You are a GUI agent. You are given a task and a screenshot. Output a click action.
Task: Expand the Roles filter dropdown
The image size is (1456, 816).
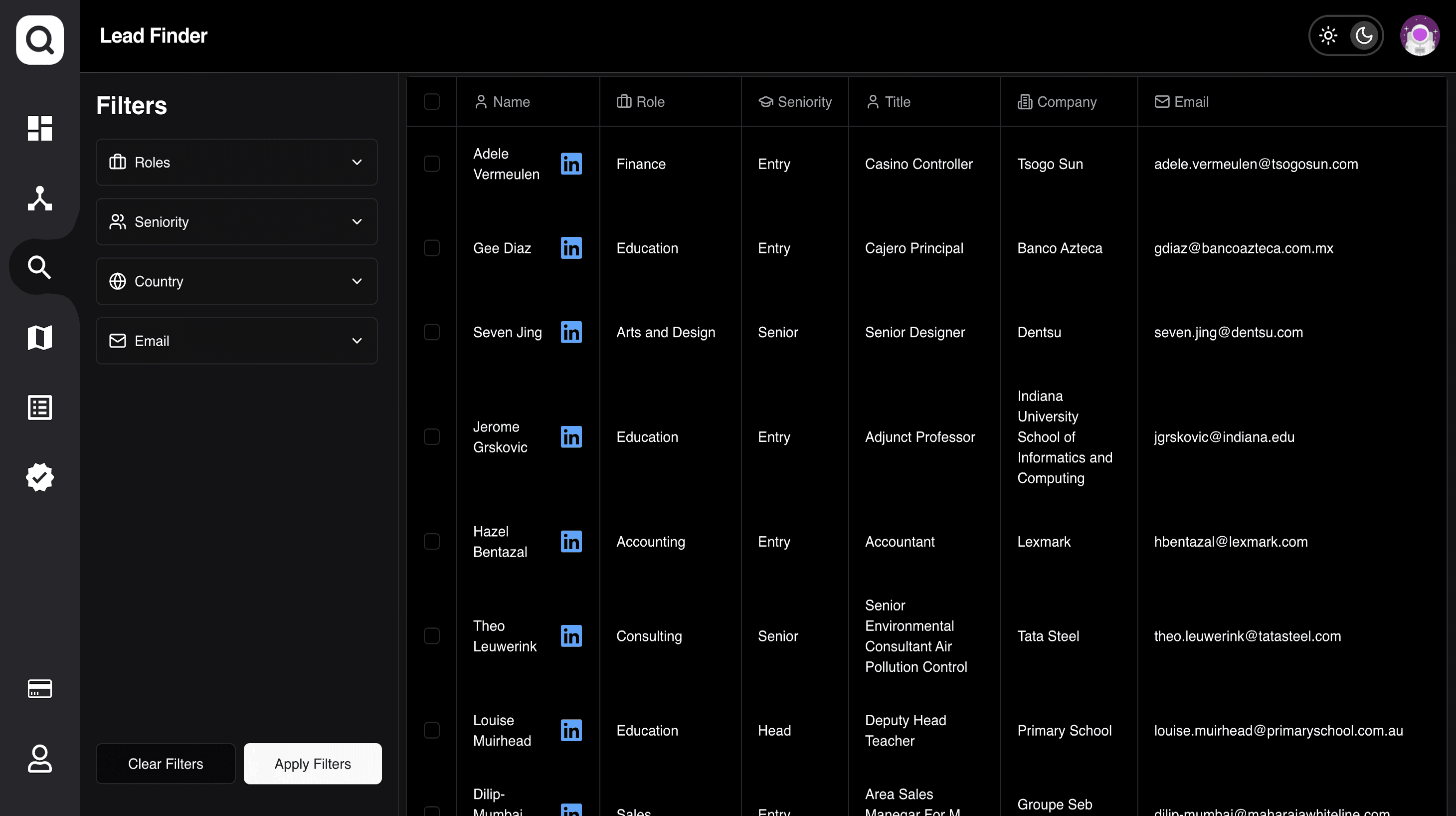[x=236, y=162]
